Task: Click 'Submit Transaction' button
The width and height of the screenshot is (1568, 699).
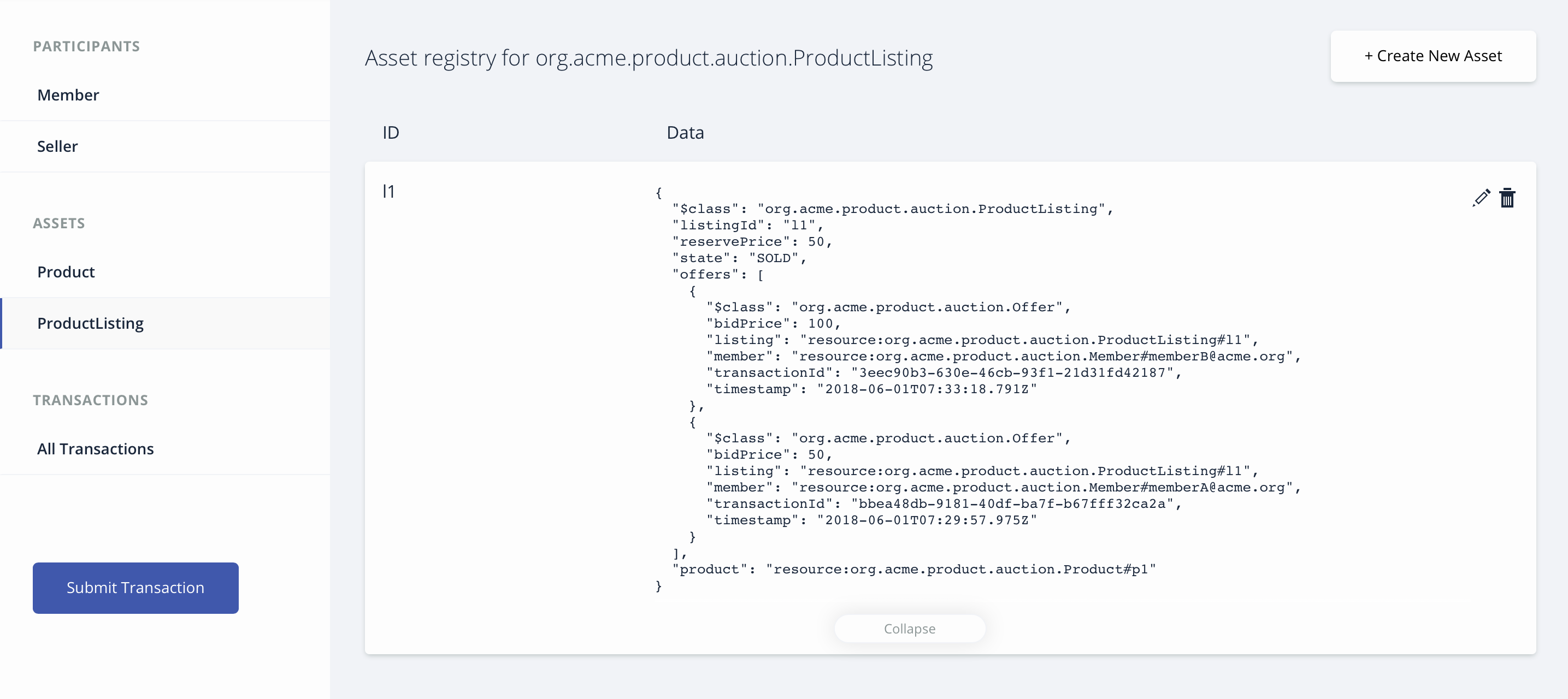Action: [135, 588]
